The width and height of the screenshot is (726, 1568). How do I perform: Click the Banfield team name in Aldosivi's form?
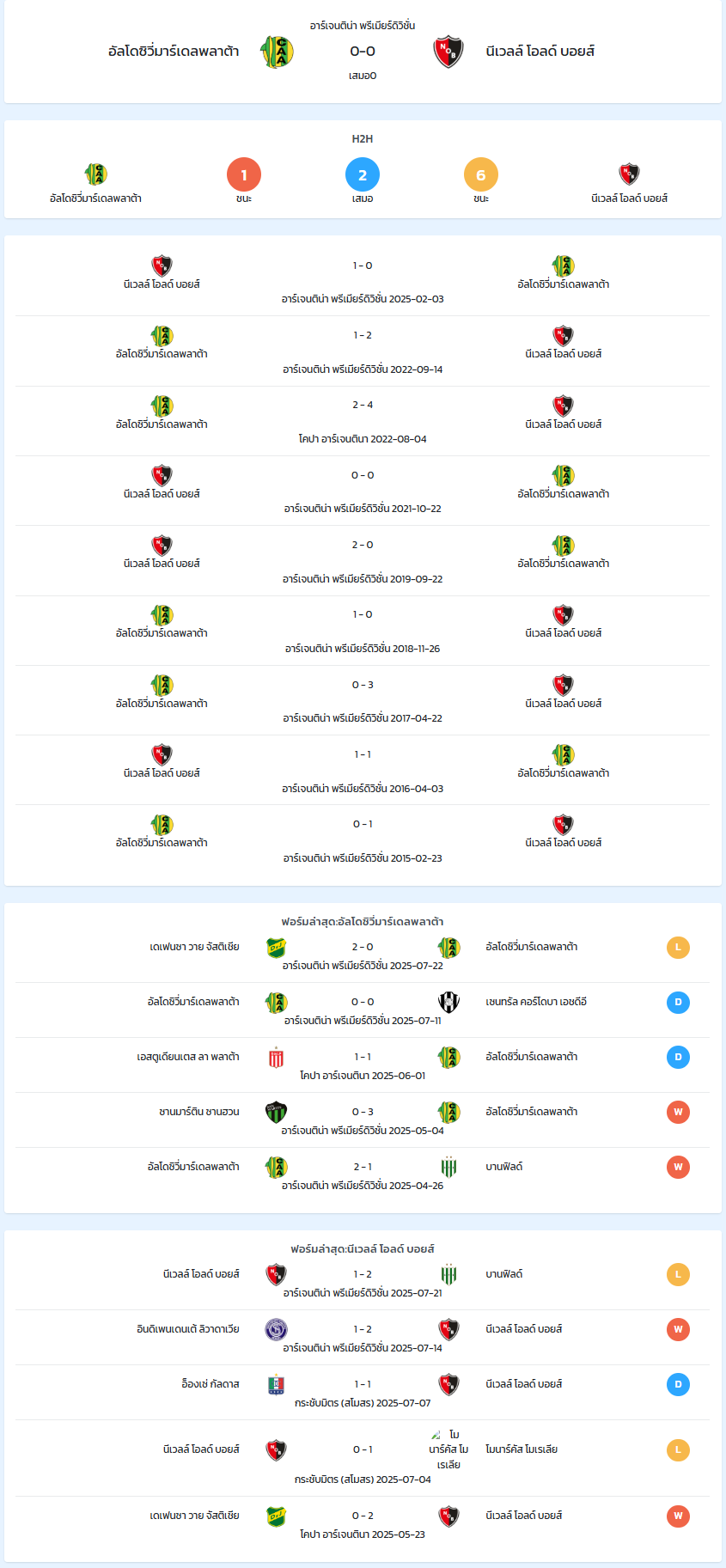pyautogui.click(x=504, y=1167)
